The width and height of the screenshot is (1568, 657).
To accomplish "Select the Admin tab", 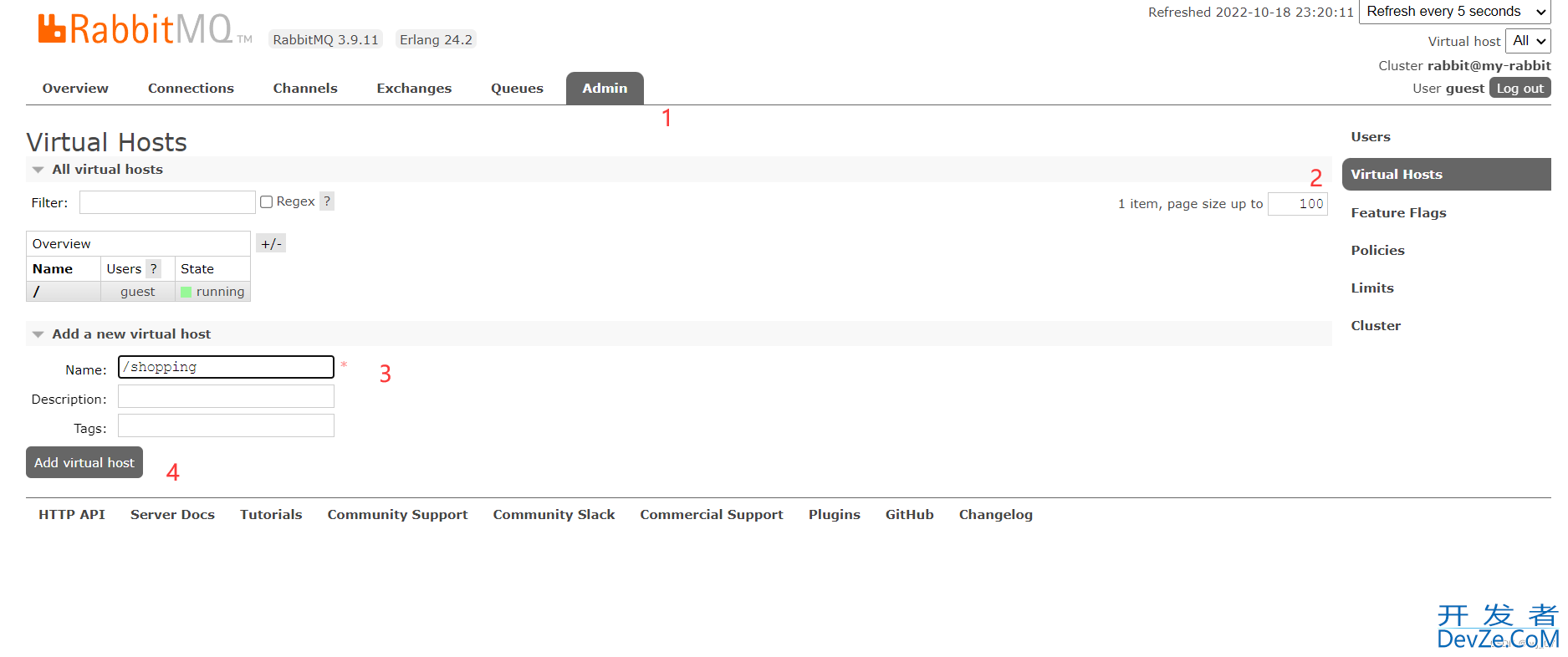I will (x=605, y=89).
